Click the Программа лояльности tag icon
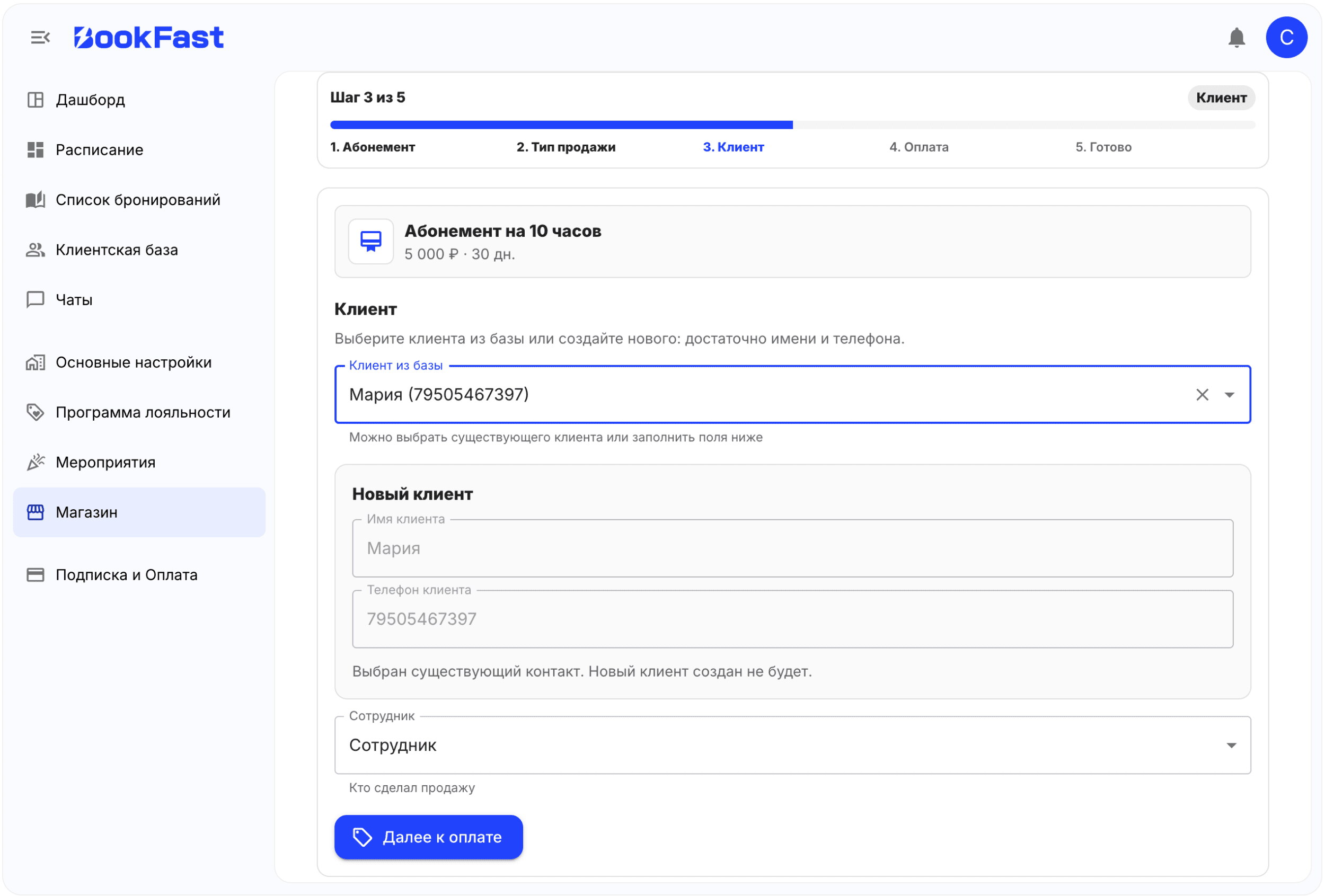This screenshot has height=896, width=1325. (36, 412)
